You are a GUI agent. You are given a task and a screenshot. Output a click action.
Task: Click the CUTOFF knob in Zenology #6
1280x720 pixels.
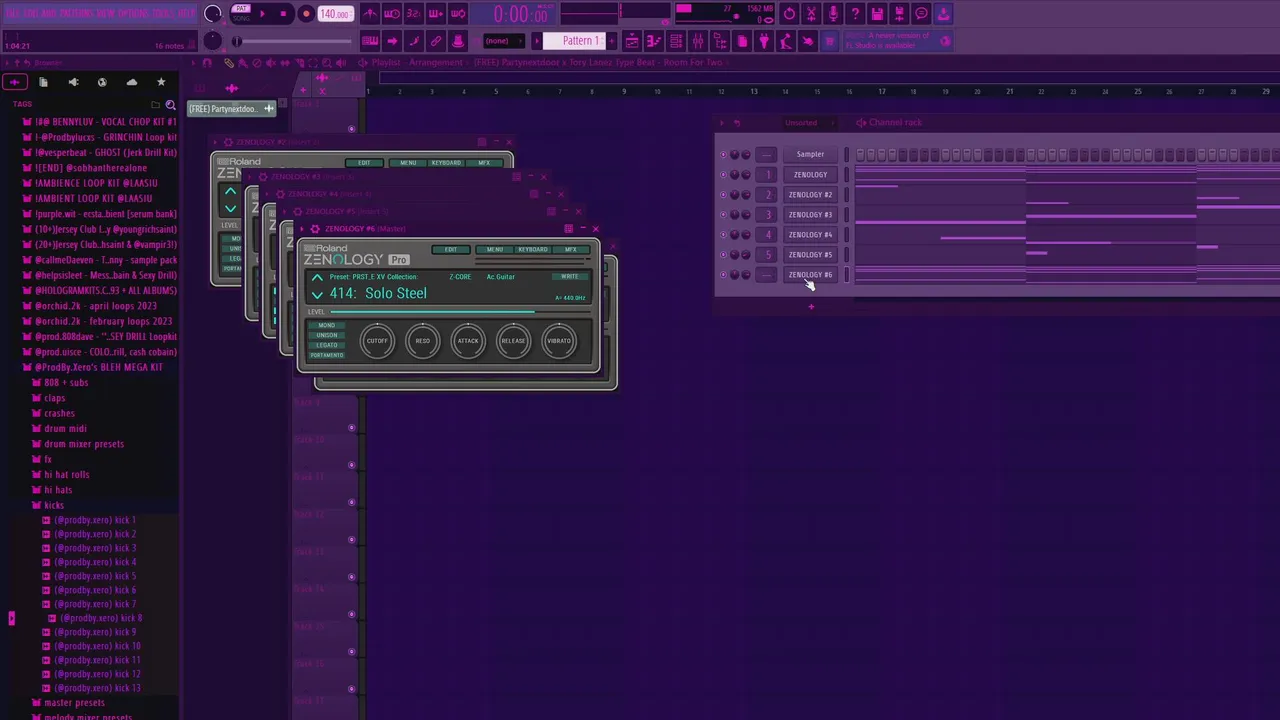[x=377, y=341]
